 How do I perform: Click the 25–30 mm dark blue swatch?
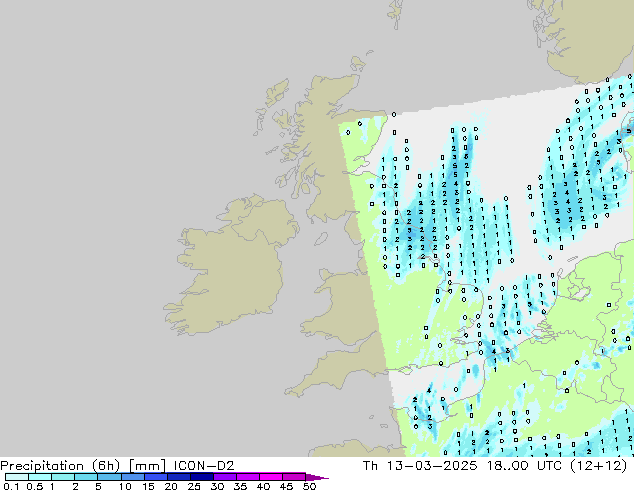point(201,477)
